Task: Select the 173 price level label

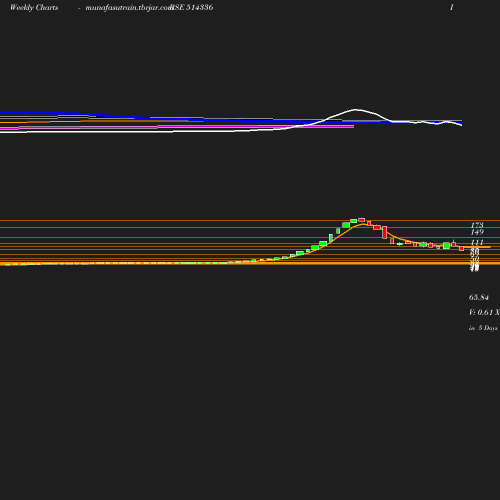Action: point(477,225)
